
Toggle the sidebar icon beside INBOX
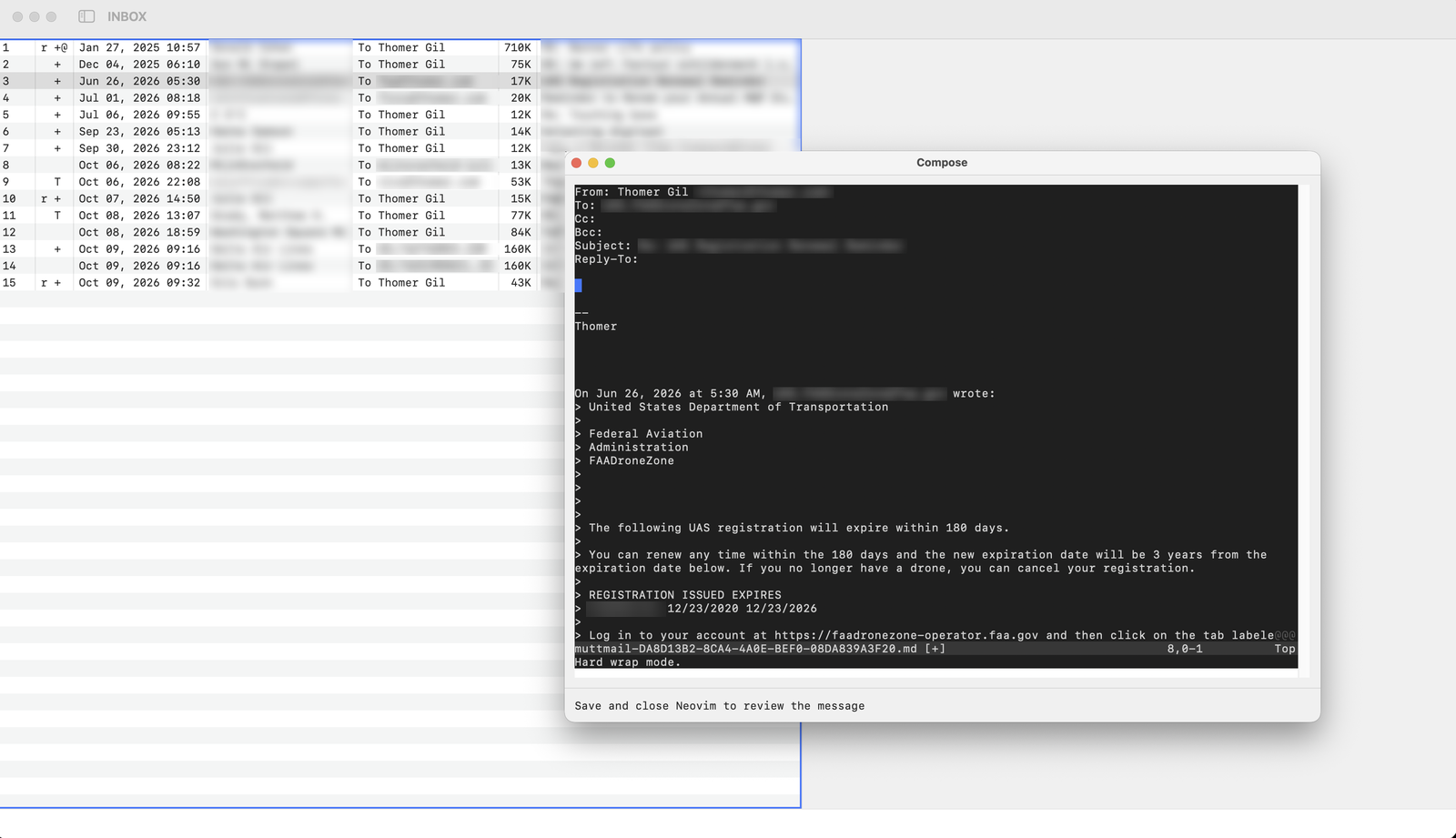tap(86, 16)
